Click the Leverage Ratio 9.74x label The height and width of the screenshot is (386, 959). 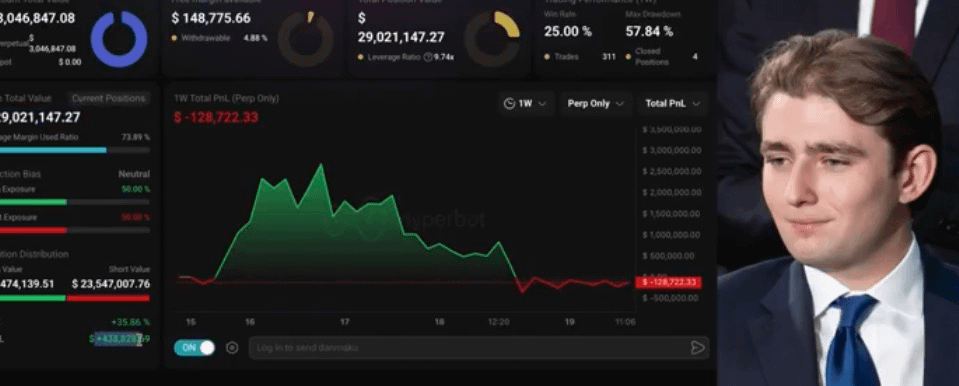pyautogui.click(x=405, y=57)
